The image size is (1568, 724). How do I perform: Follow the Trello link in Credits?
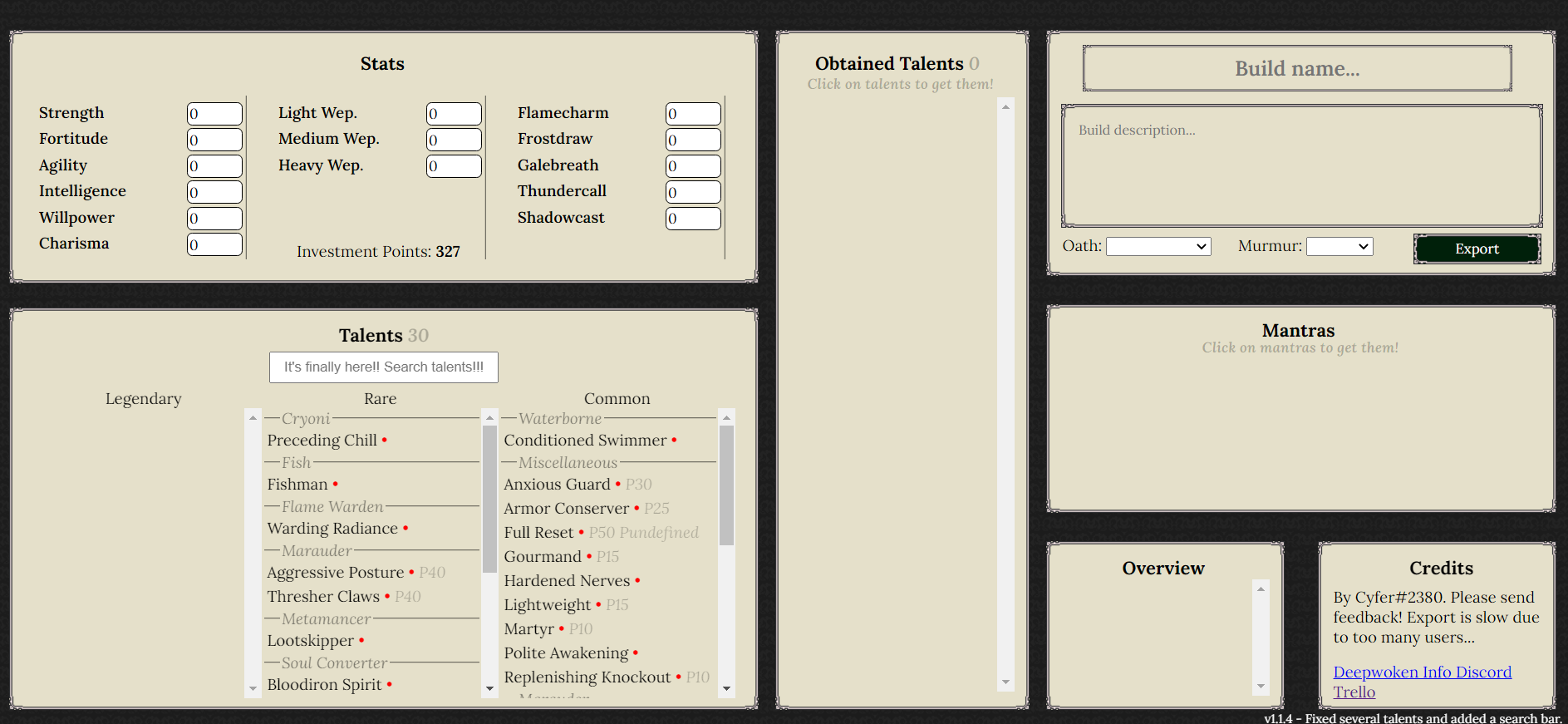pos(1354,692)
